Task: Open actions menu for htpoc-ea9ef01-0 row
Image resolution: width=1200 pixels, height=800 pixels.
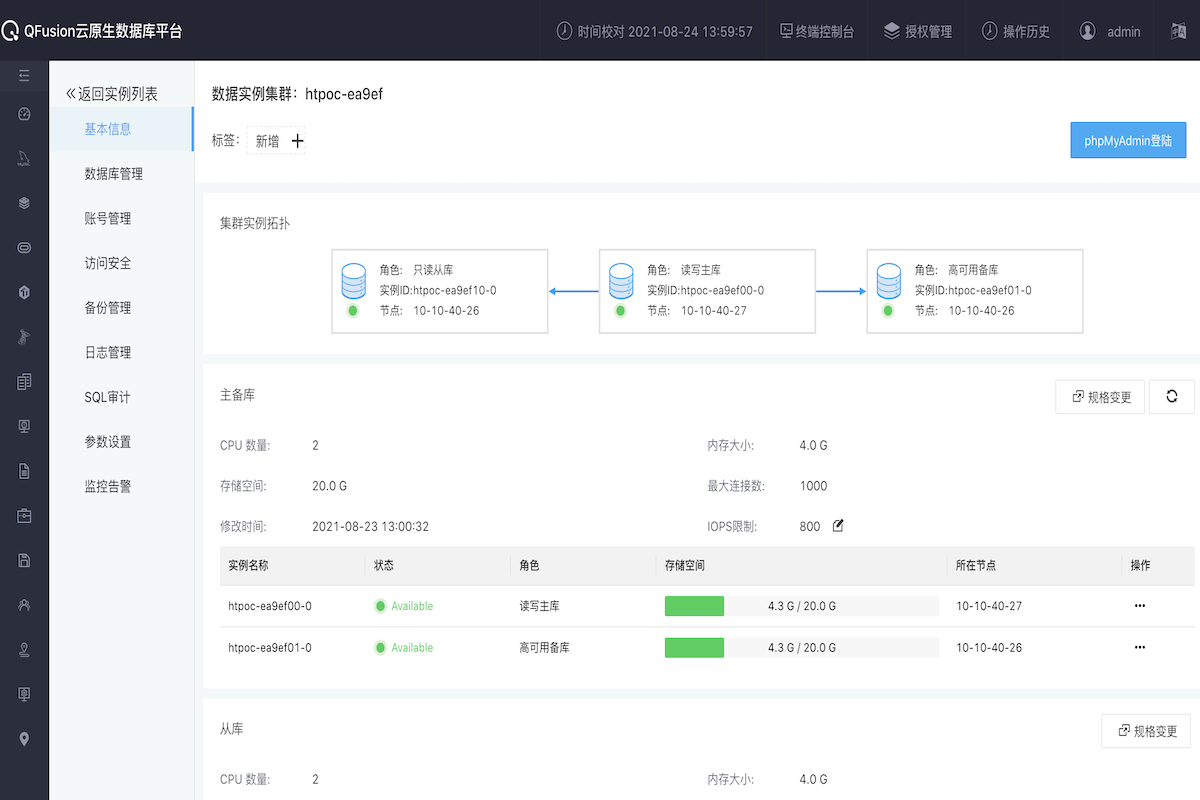Action: tap(1139, 648)
